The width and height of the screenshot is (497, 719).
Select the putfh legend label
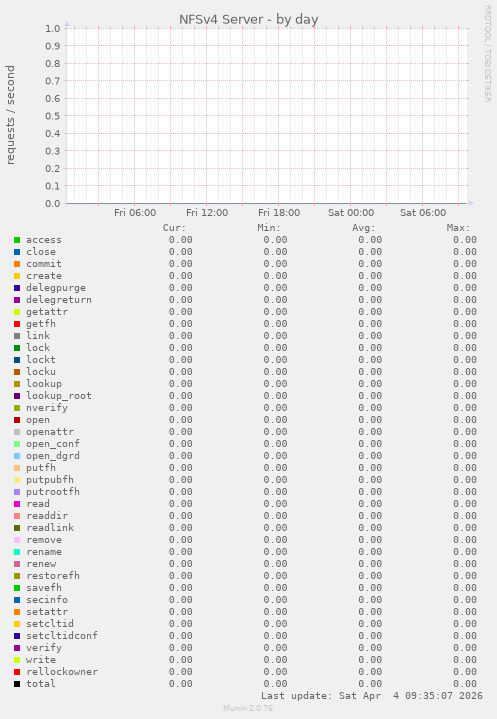41,468
